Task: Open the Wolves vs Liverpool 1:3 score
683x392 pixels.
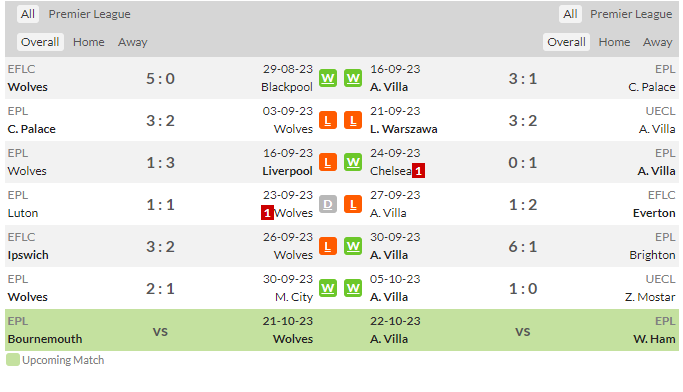Action: pos(160,163)
